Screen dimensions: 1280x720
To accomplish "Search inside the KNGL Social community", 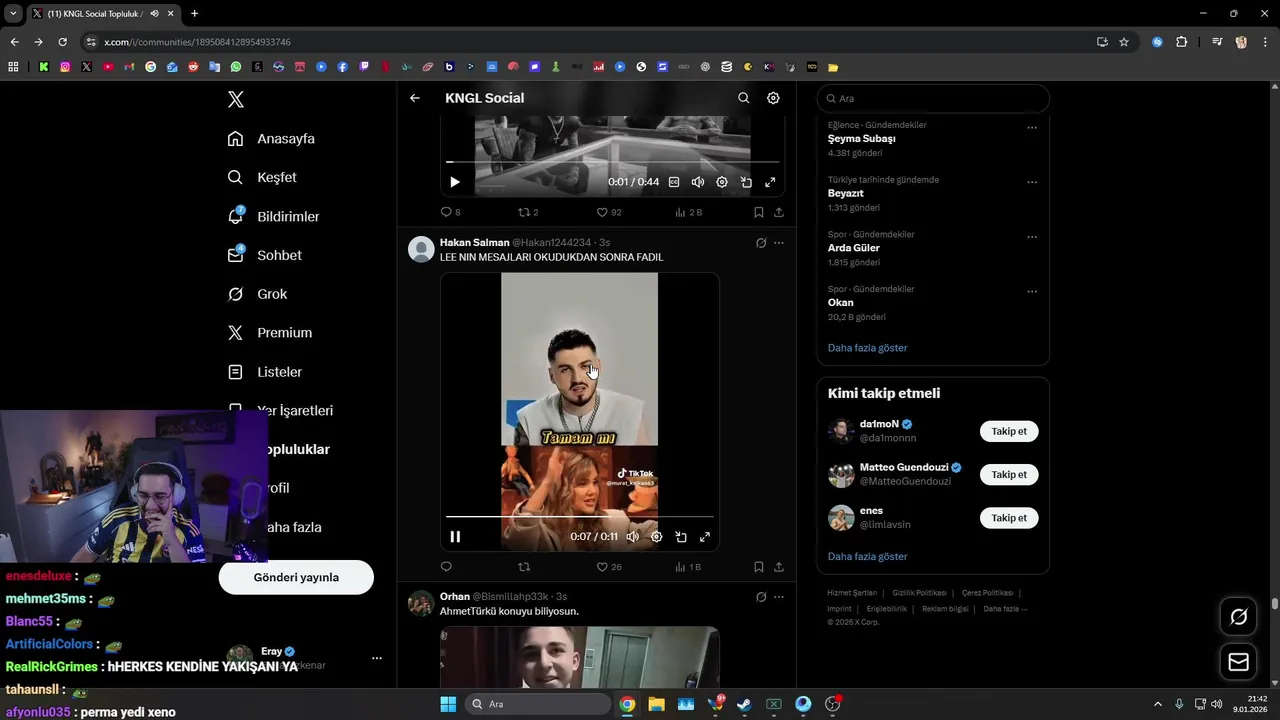I will click(x=743, y=98).
